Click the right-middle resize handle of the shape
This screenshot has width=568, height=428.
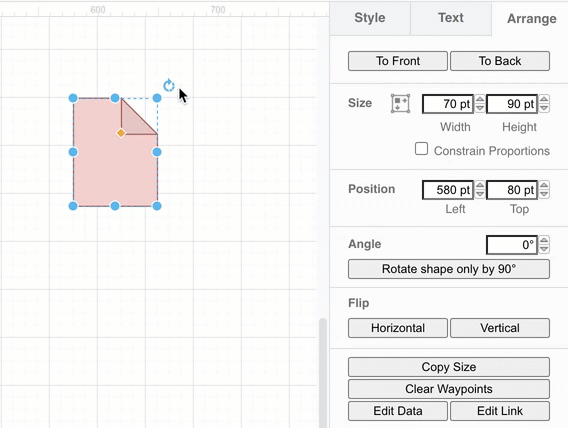pos(157,152)
